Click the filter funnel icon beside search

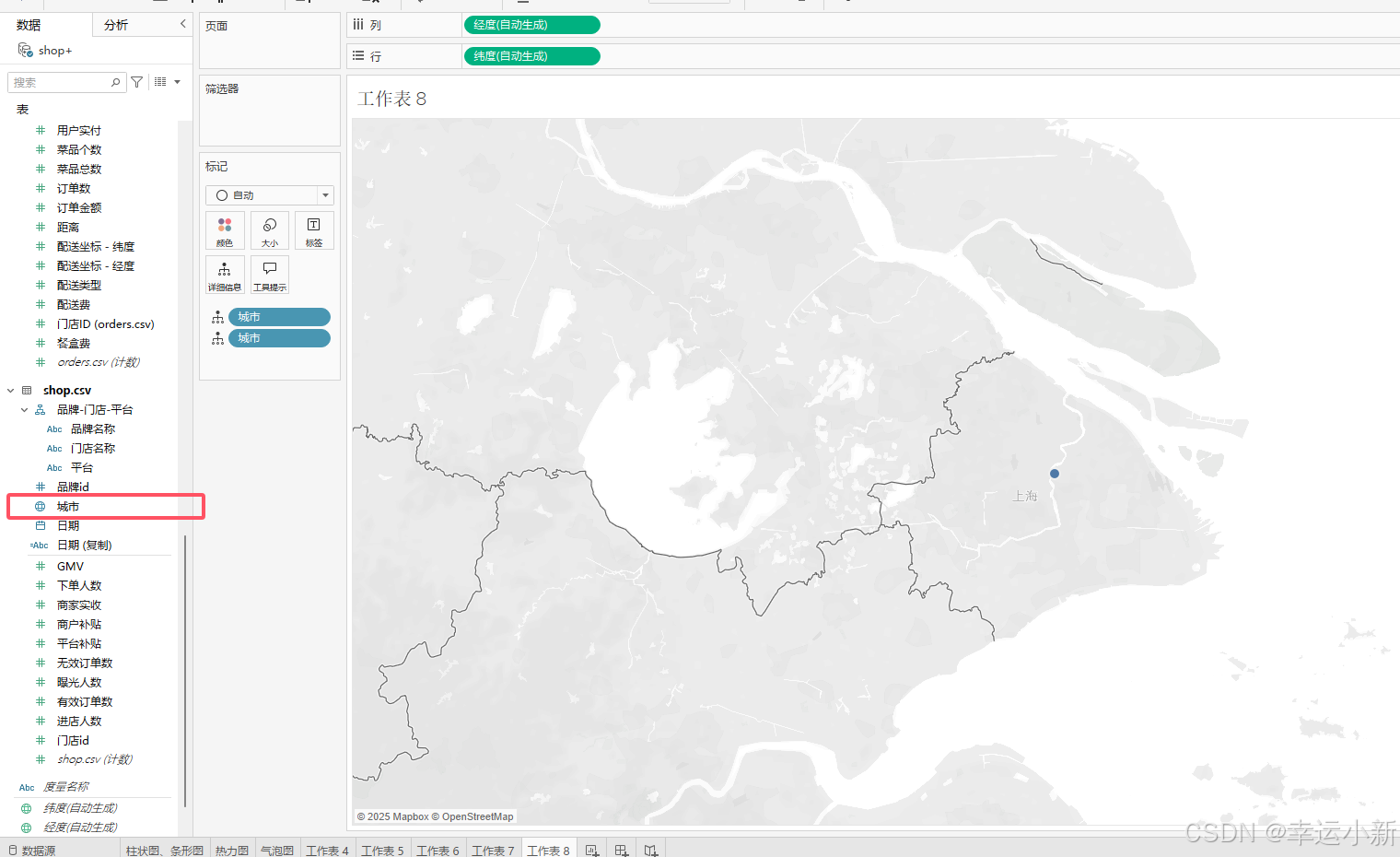[137, 82]
